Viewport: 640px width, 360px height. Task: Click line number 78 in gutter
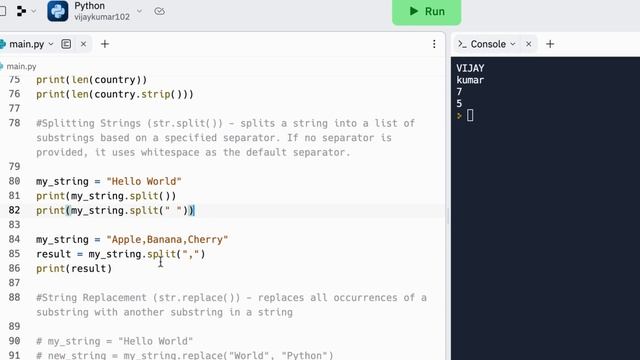(14, 123)
